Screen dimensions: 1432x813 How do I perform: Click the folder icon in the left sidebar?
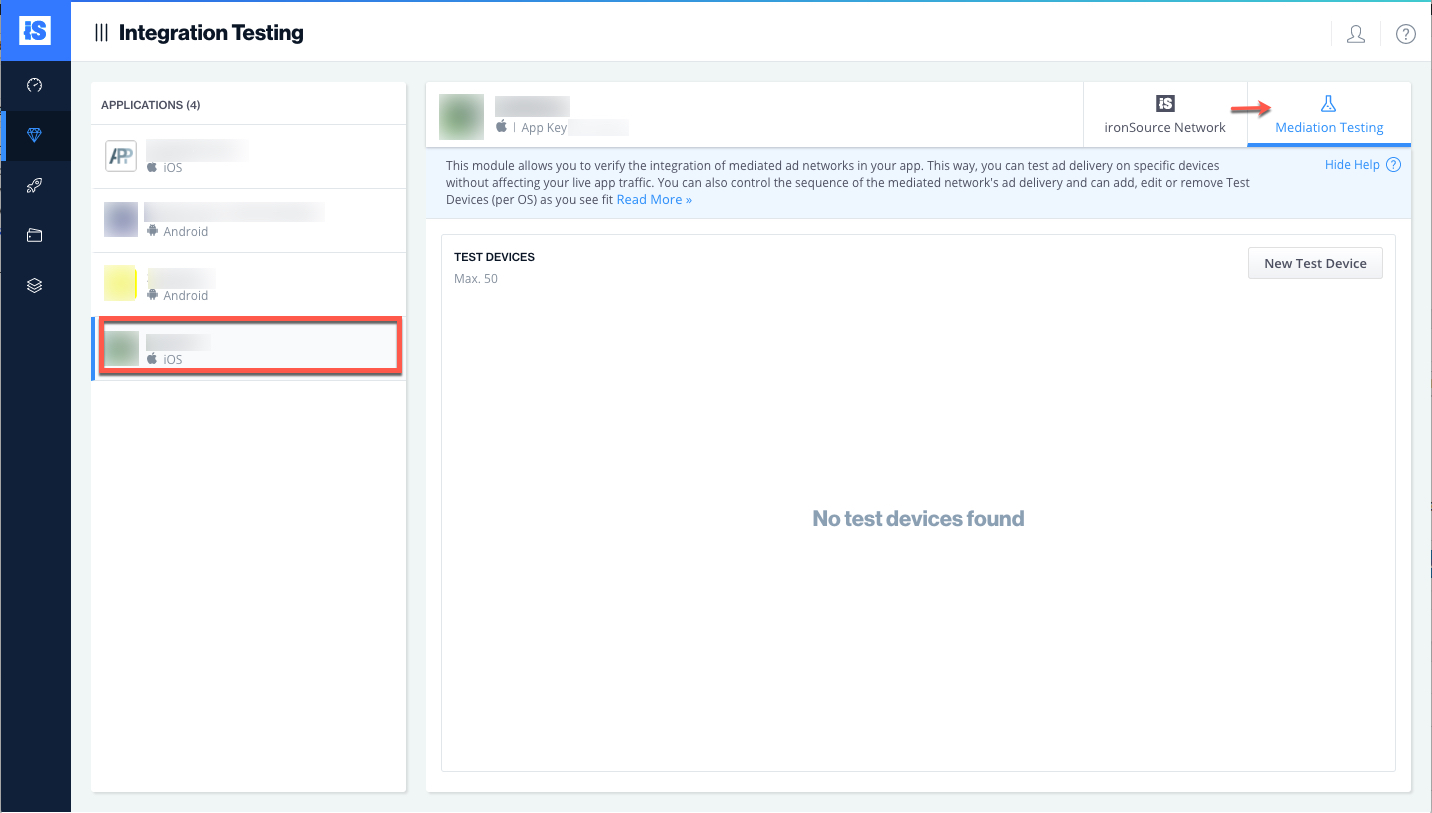(x=35, y=236)
